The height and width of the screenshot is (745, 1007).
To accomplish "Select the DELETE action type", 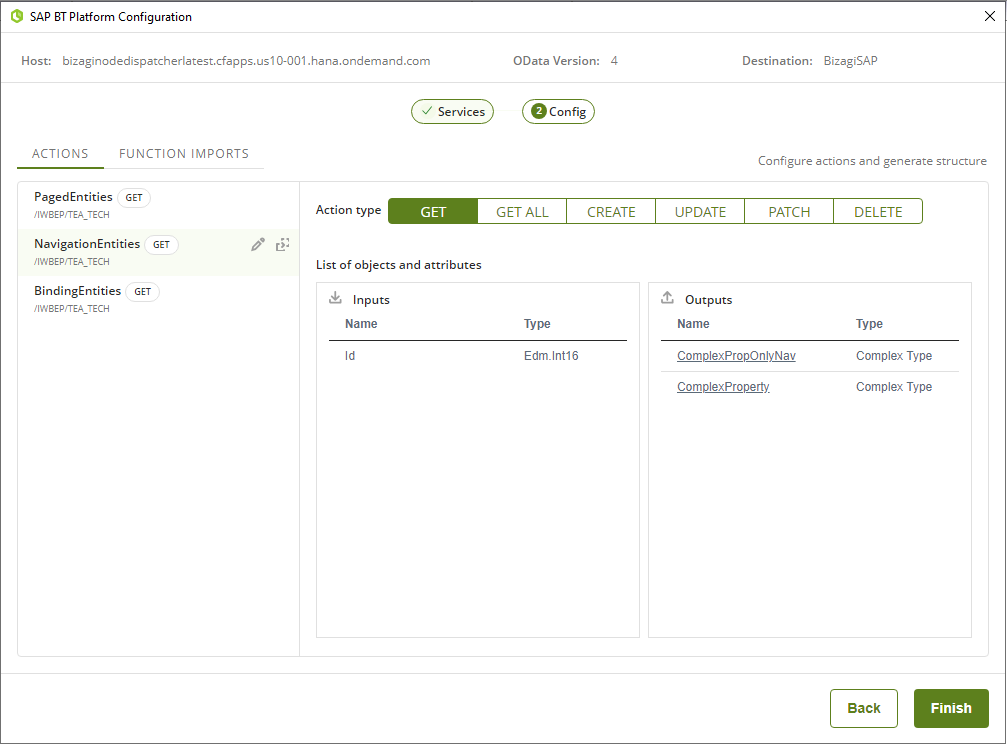I will click(x=878, y=212).
